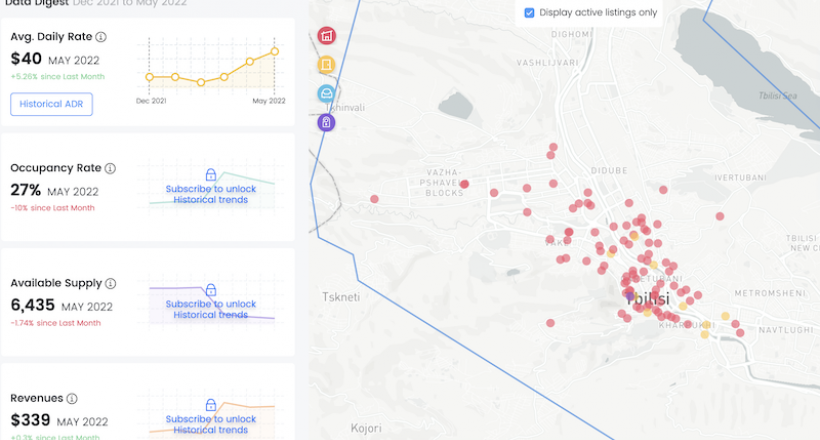The image size is (820, 440).
Task: Click lock icon on Occupancy Rate chart
Action: point(211,175)
